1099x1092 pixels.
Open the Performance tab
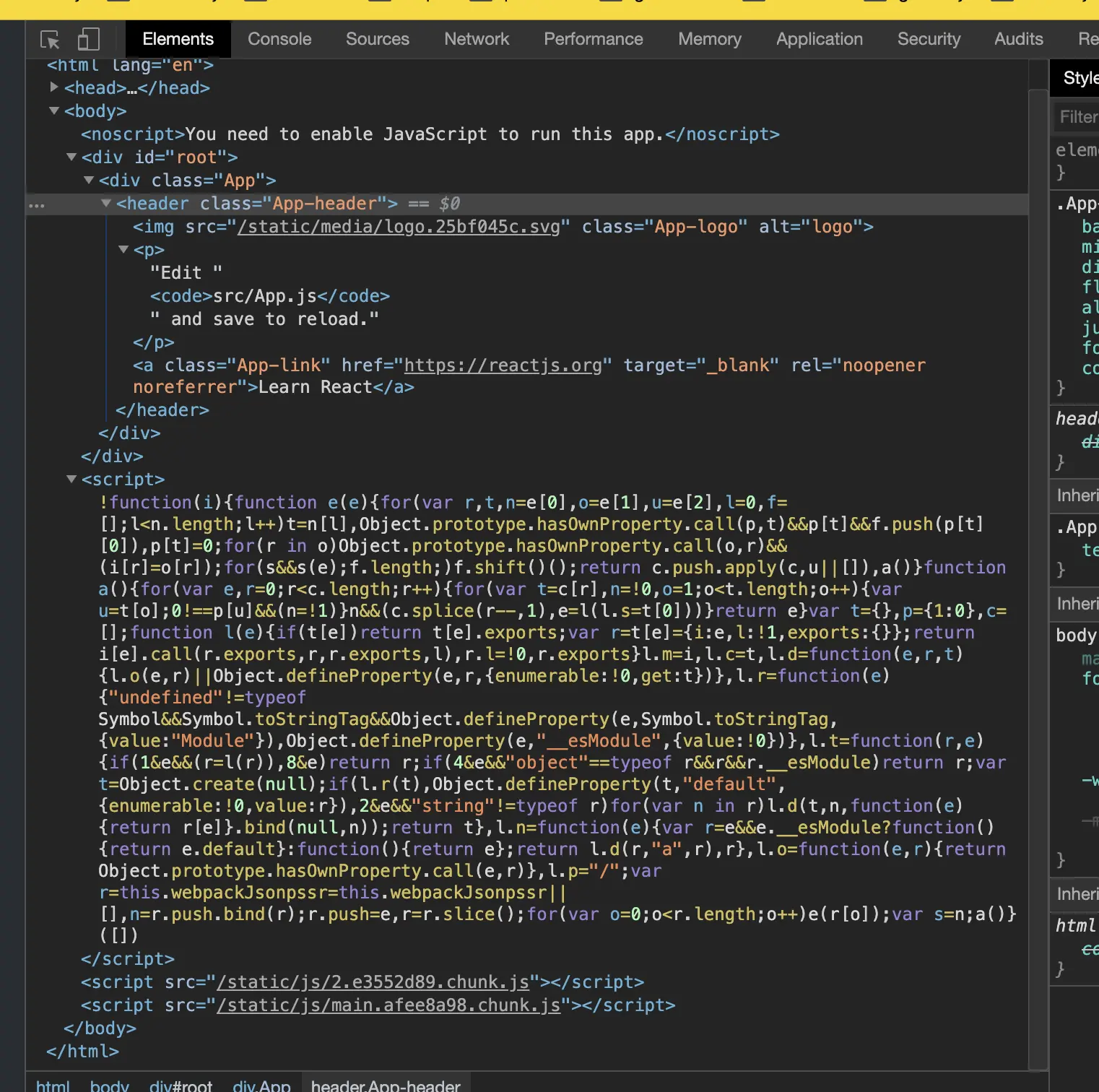point(594,39)
